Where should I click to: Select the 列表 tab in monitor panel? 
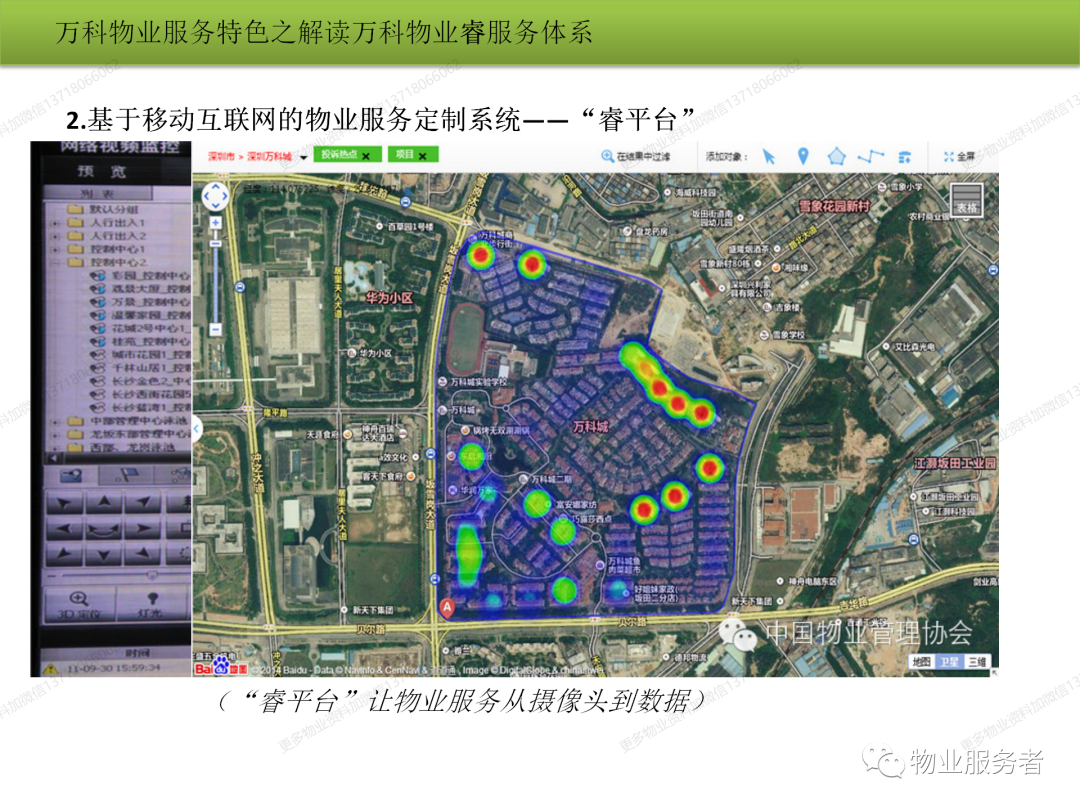point(97,194)
